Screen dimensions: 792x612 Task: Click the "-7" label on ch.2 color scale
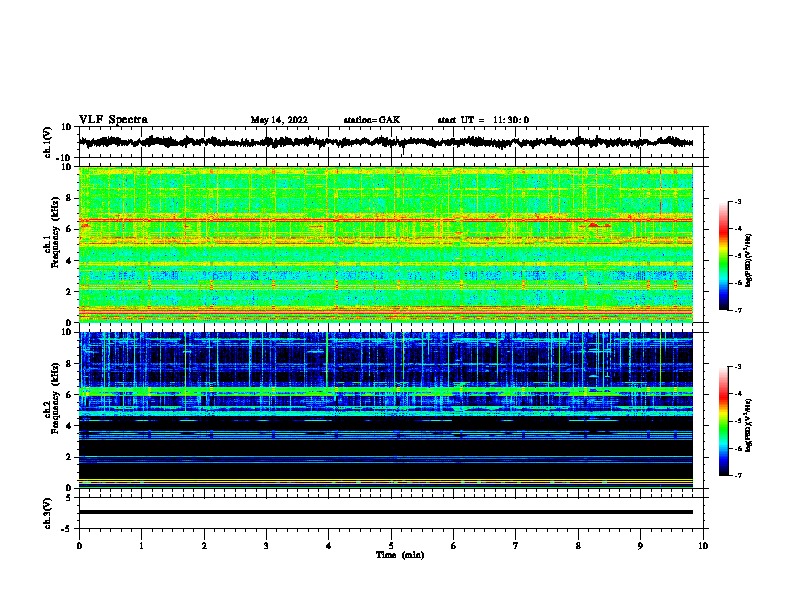click(x=737, y=475)
